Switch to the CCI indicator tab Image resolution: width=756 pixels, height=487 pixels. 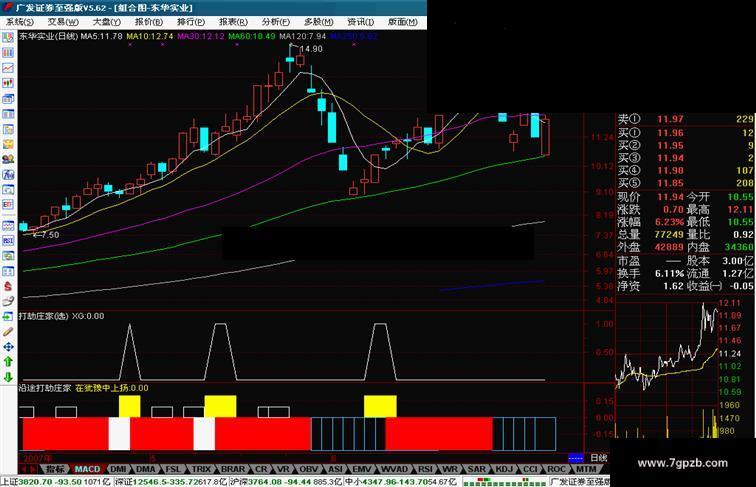tap(530, 469)
